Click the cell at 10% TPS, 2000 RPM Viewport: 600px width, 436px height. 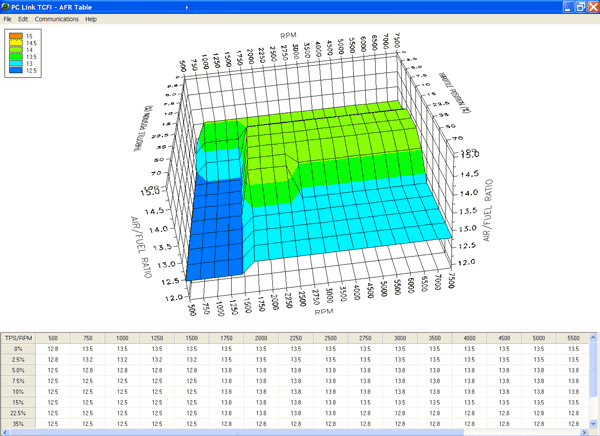pyautogui.click(x=262, y=393)
